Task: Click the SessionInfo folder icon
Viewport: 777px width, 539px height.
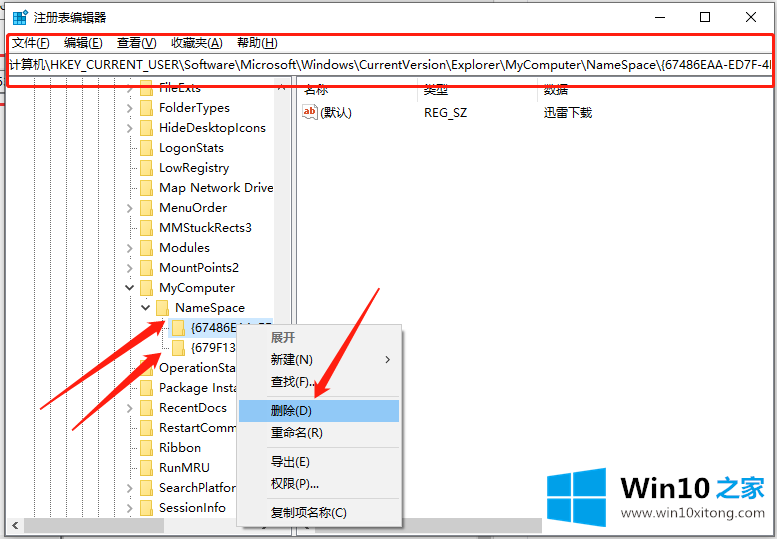Action: pyautogui.click(x=147, y=508)
